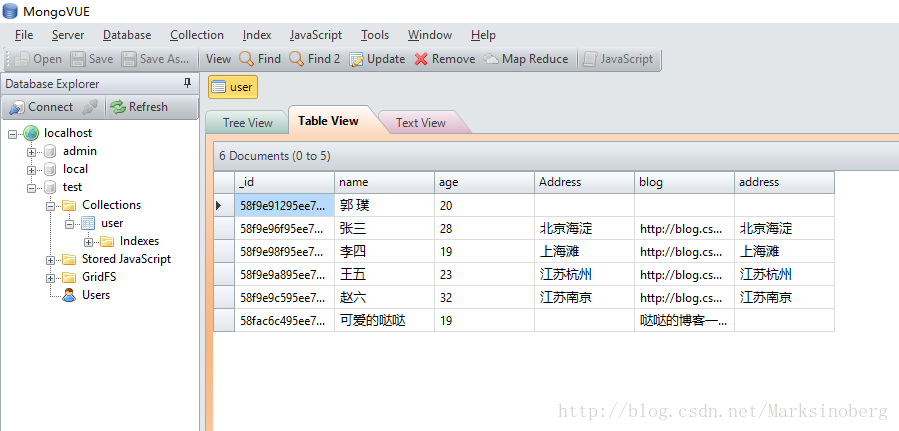Open the Index menu
Screen dimensions: 899x431
257,35
